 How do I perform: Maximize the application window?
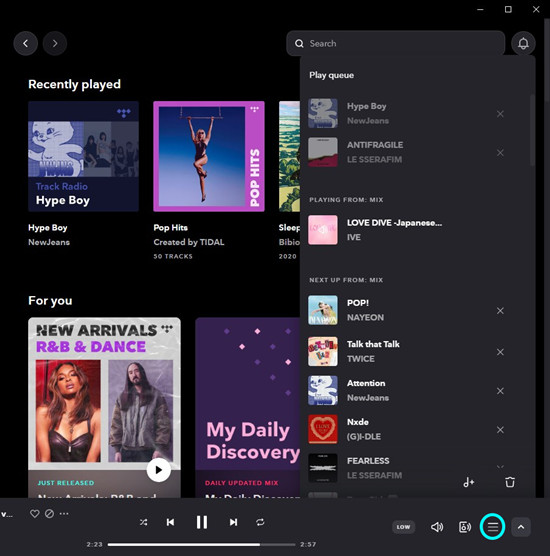pos(508,9)
